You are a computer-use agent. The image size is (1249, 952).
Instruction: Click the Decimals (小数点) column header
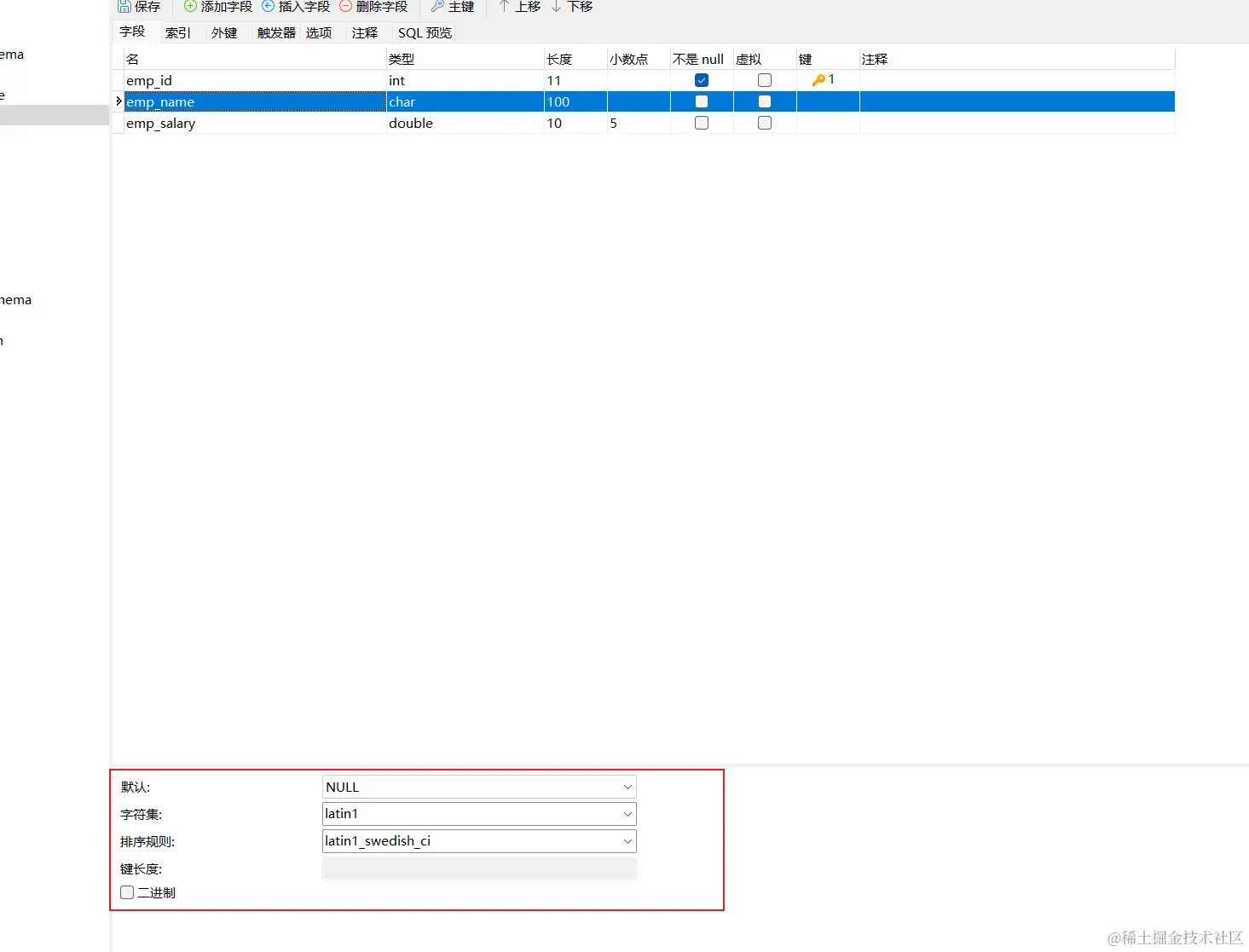click(x=639, y=59)
